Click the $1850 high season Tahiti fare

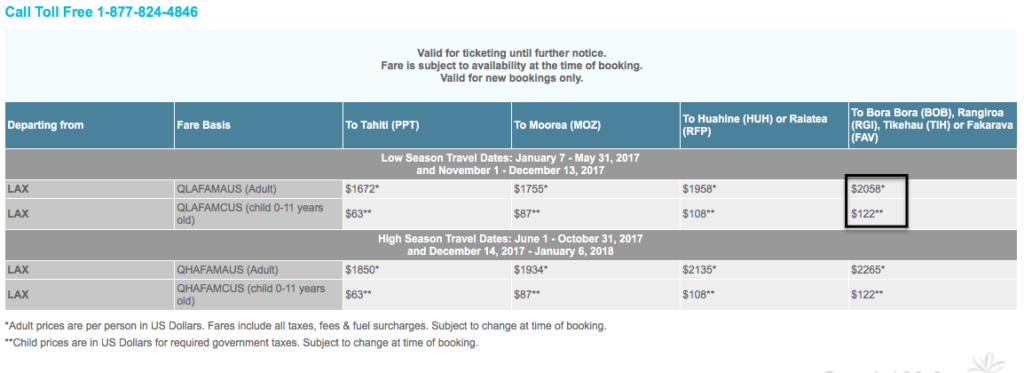(362, 270)
